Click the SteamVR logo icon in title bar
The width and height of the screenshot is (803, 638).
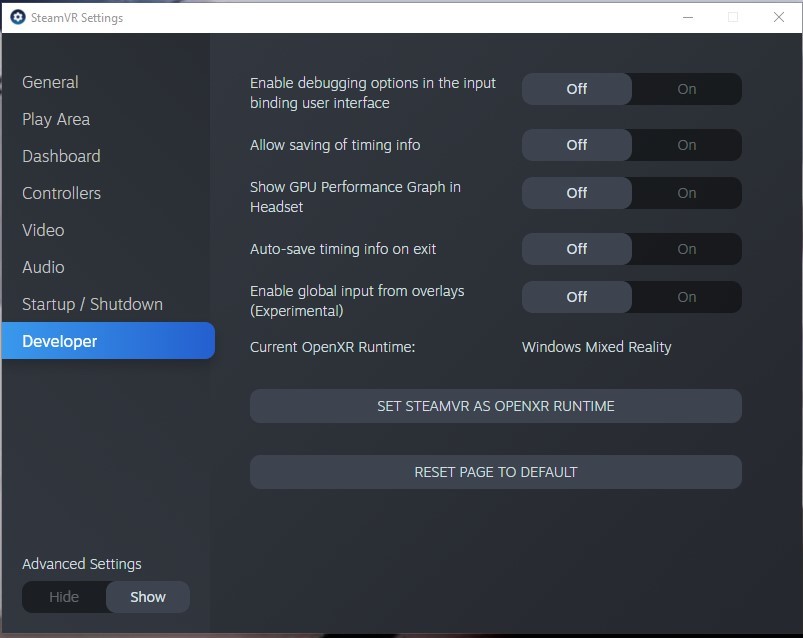18,17
